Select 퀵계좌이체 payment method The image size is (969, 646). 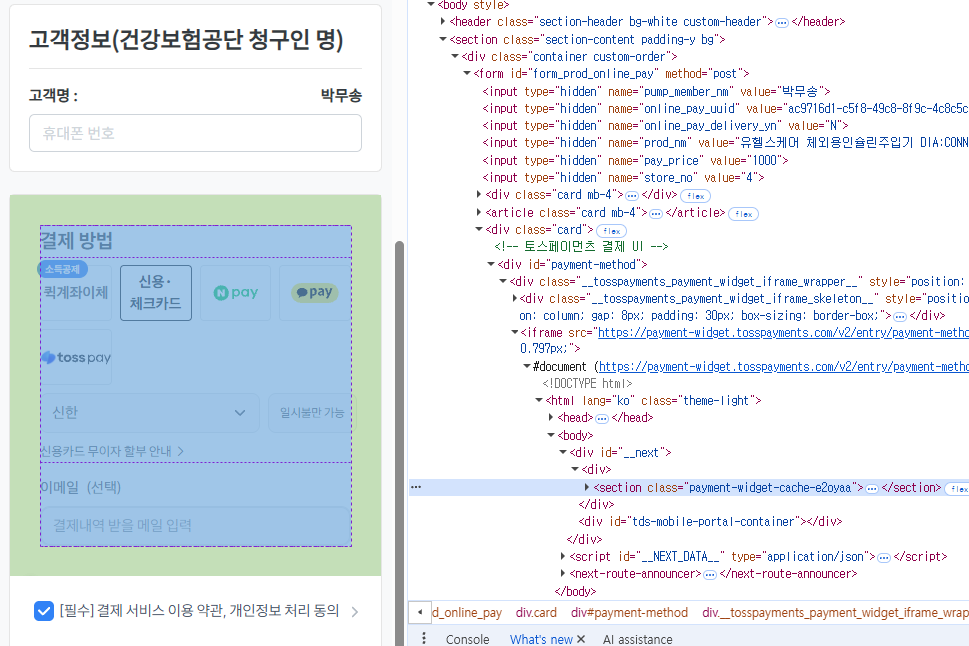point(75,293)
